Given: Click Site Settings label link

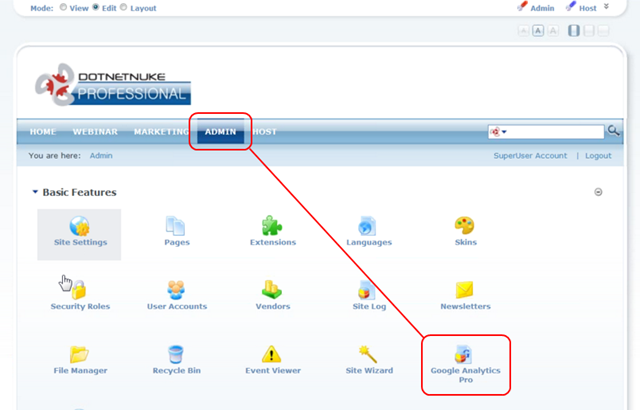Looking at the screenshot, I should click(x=80, y=242).
